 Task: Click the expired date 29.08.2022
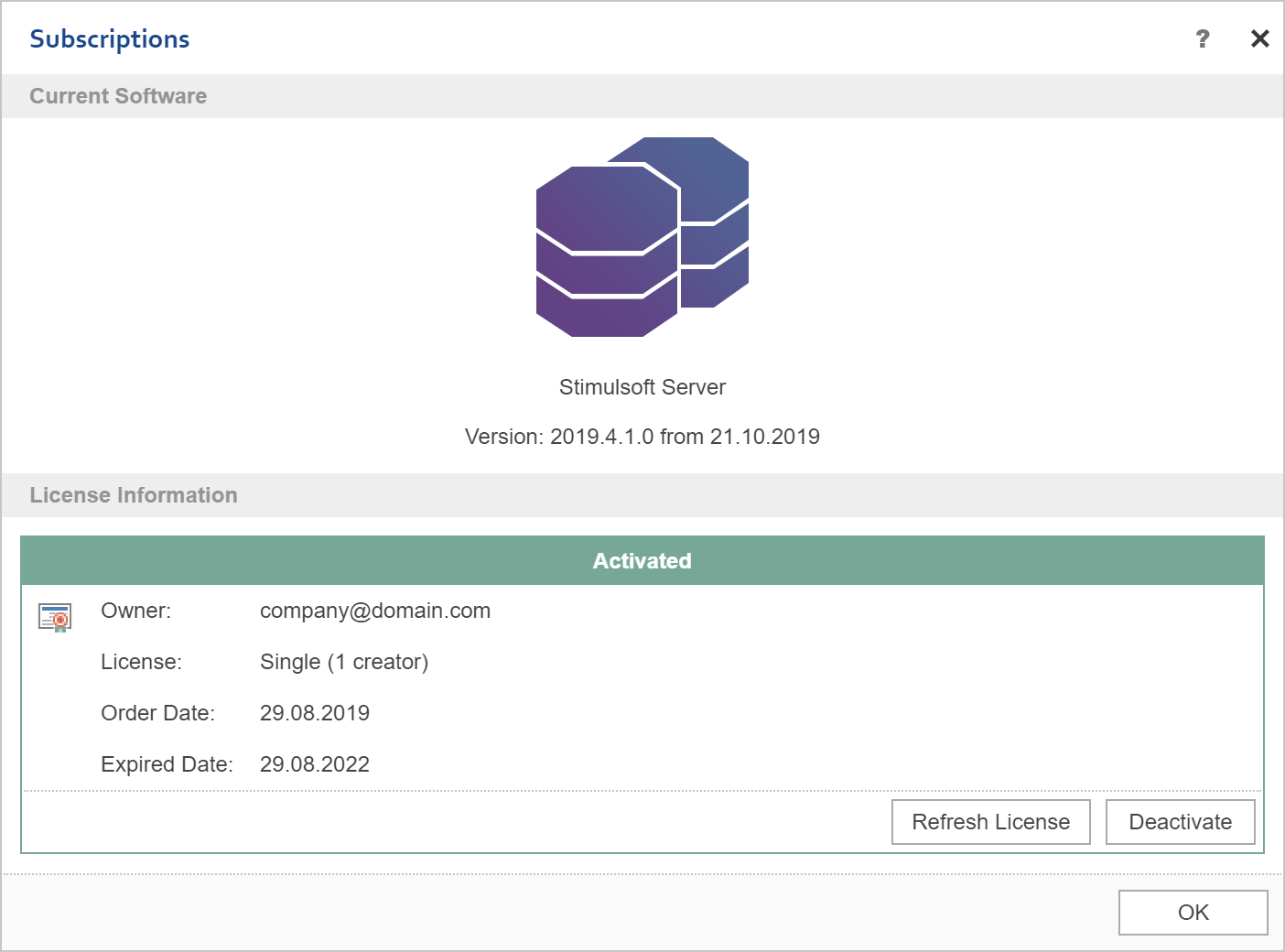point(315,764)
